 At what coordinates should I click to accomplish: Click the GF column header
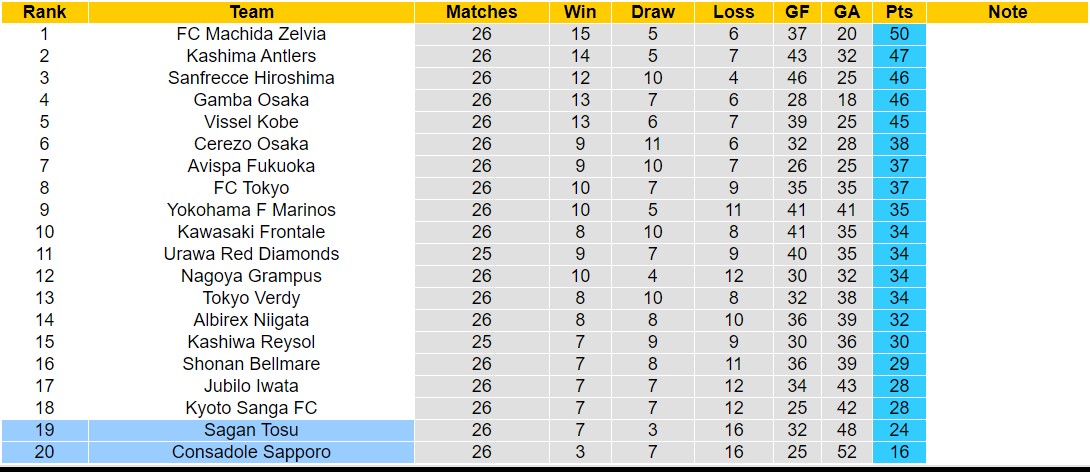[x=797, y=12]
